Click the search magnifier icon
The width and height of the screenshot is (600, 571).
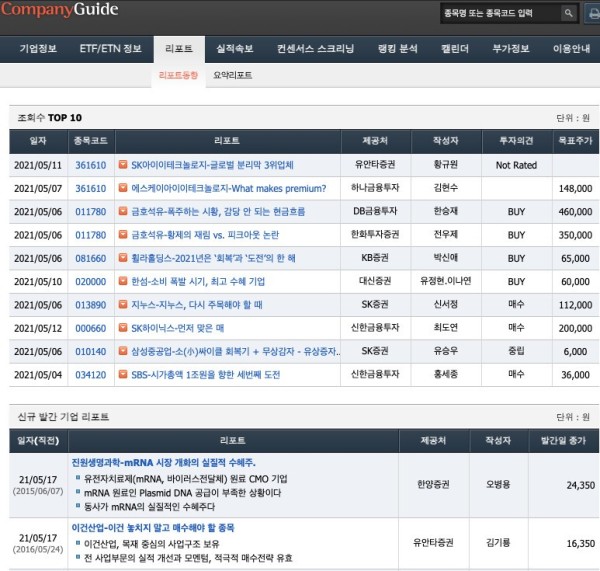coord(569,13)
